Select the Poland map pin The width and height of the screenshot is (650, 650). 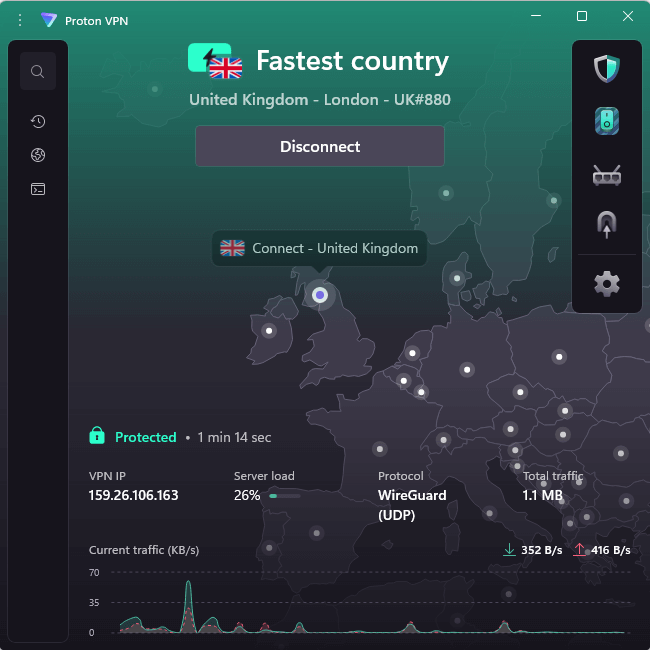coord(559,357)
